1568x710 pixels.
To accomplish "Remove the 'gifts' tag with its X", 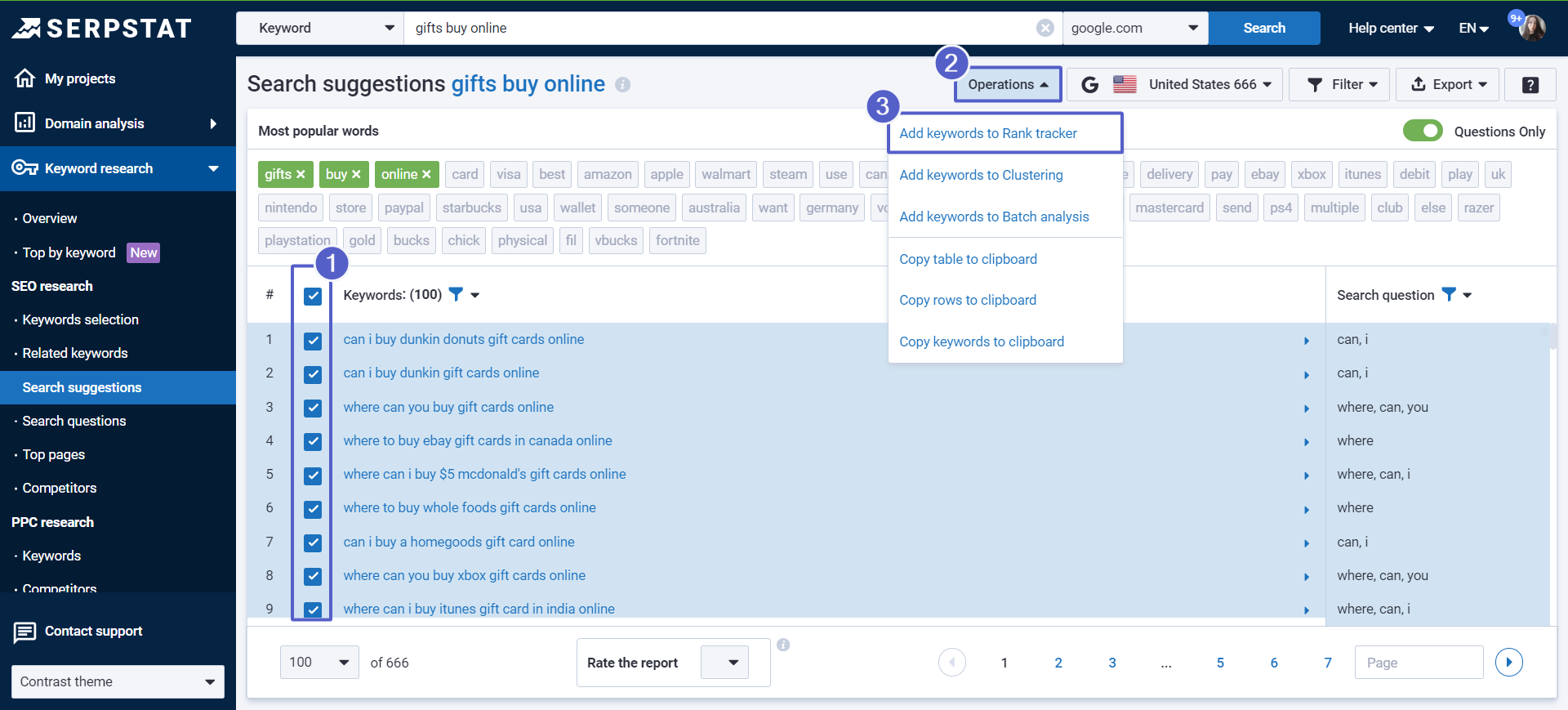I will (301, 174).
